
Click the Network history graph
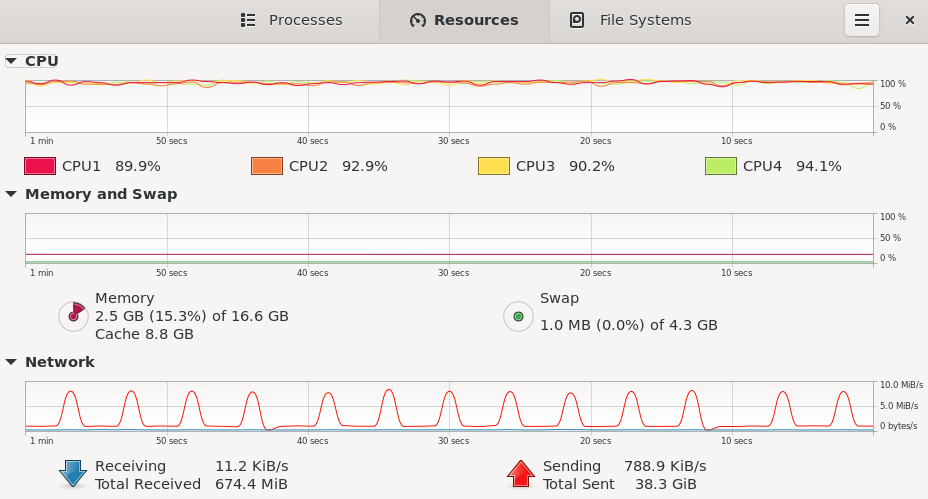pos(449,407)
